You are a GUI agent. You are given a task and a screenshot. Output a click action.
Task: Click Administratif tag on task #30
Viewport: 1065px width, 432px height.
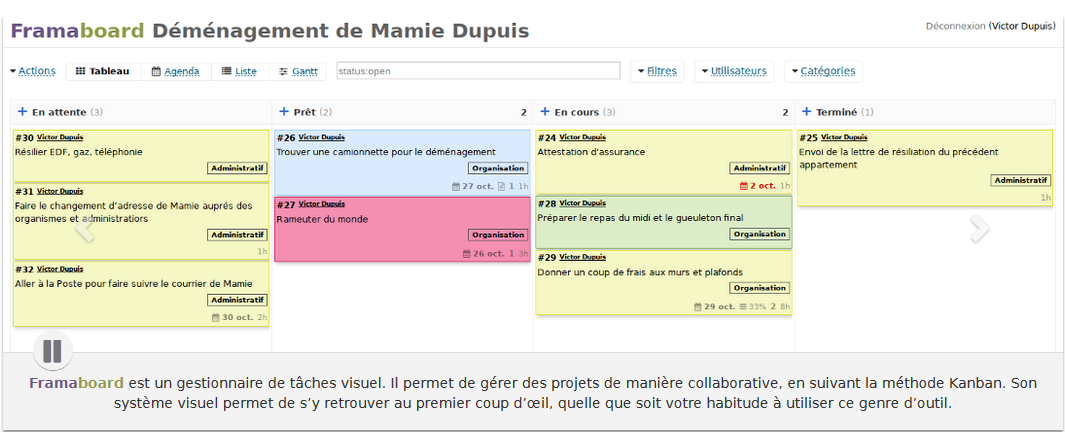(x=237, y=168)
